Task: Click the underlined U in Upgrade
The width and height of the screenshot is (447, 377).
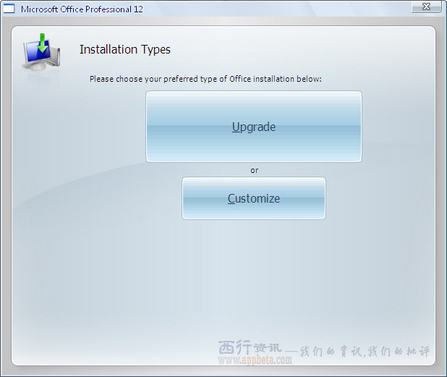Action: point(236,127)
